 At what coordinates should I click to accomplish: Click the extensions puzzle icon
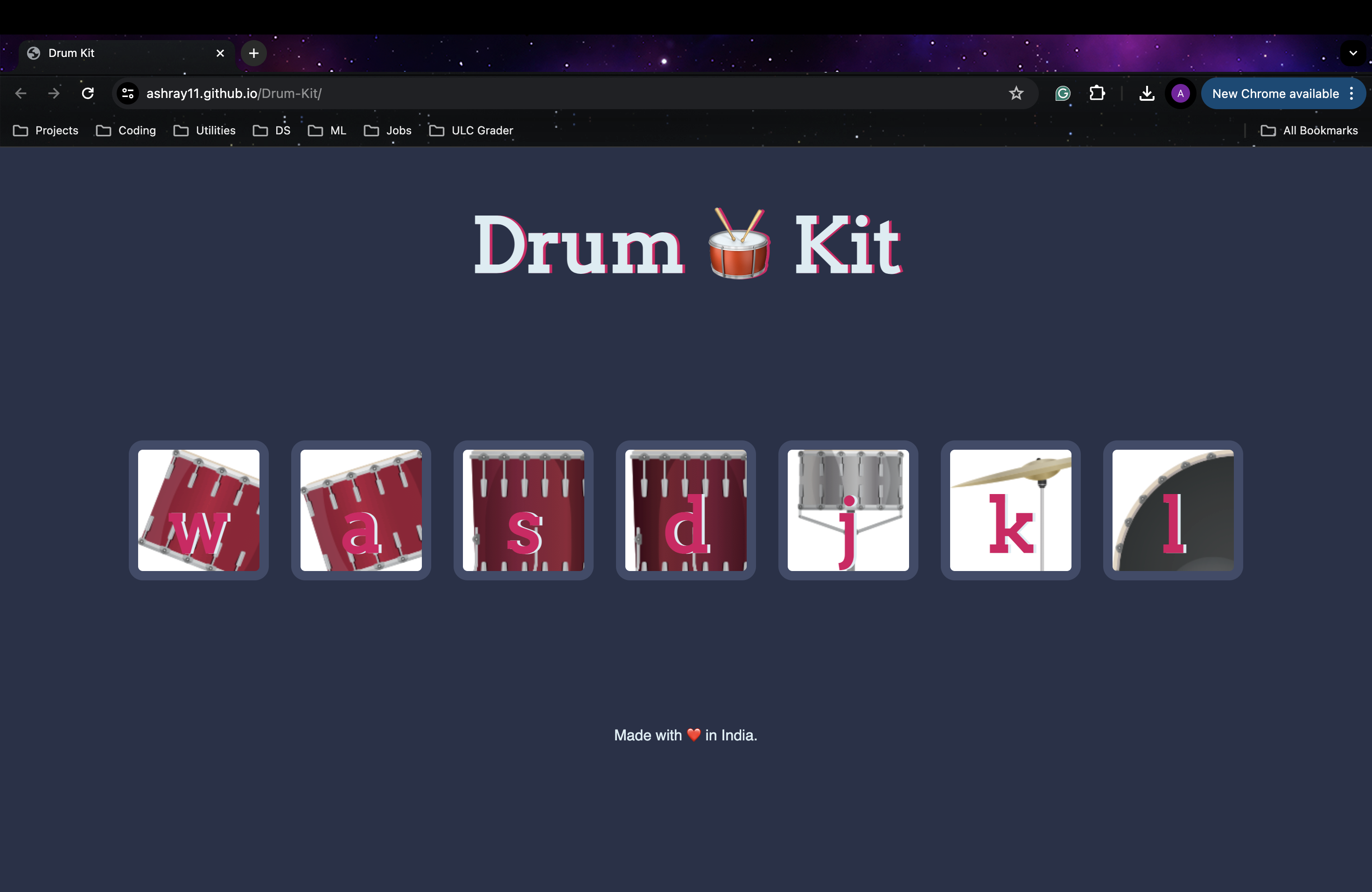click(x=1098, y=93)
